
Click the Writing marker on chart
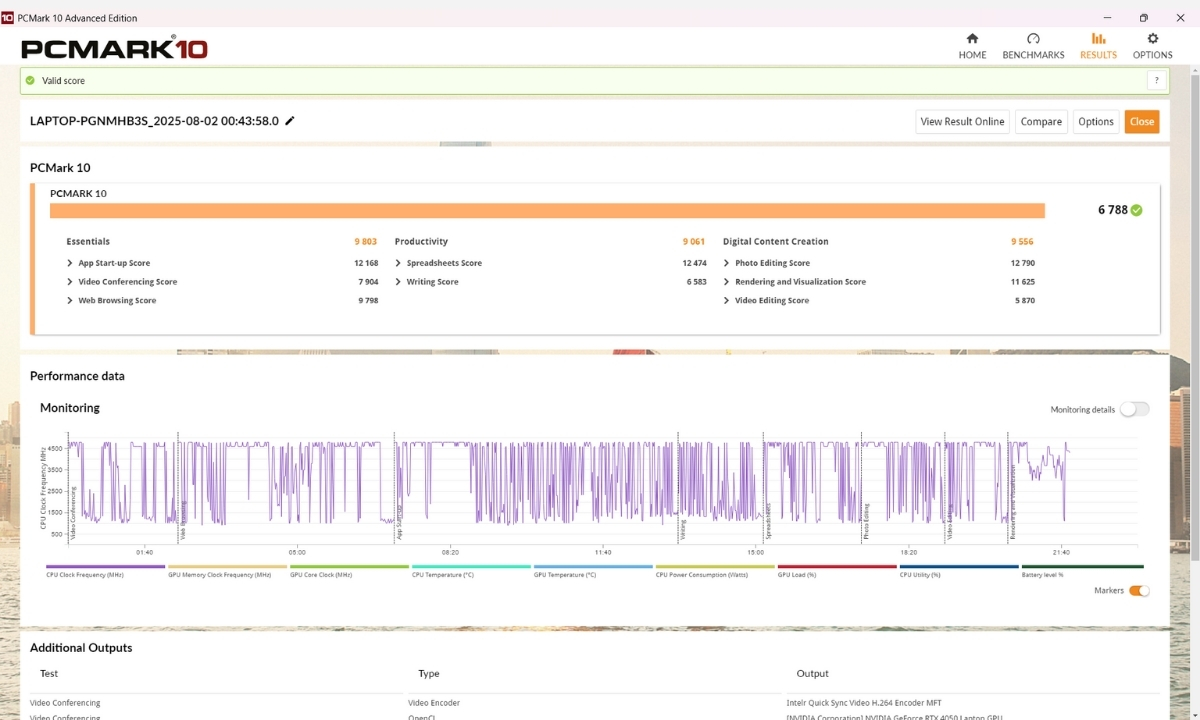683,530
